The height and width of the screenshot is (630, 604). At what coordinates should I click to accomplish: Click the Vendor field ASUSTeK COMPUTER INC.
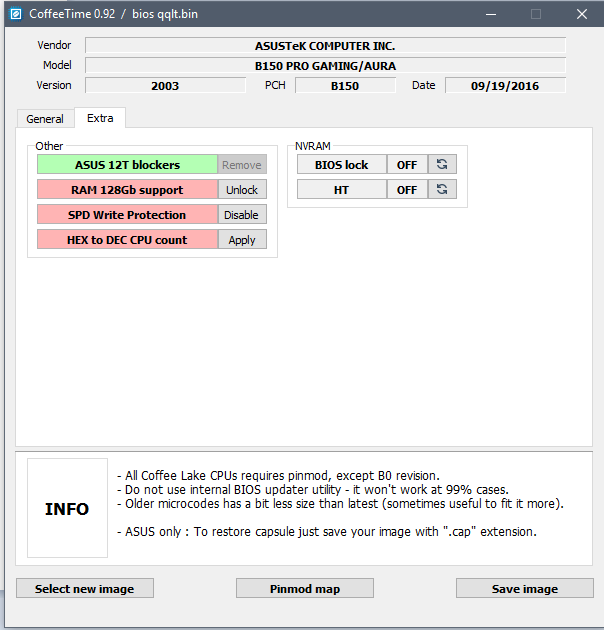[325, 45]
